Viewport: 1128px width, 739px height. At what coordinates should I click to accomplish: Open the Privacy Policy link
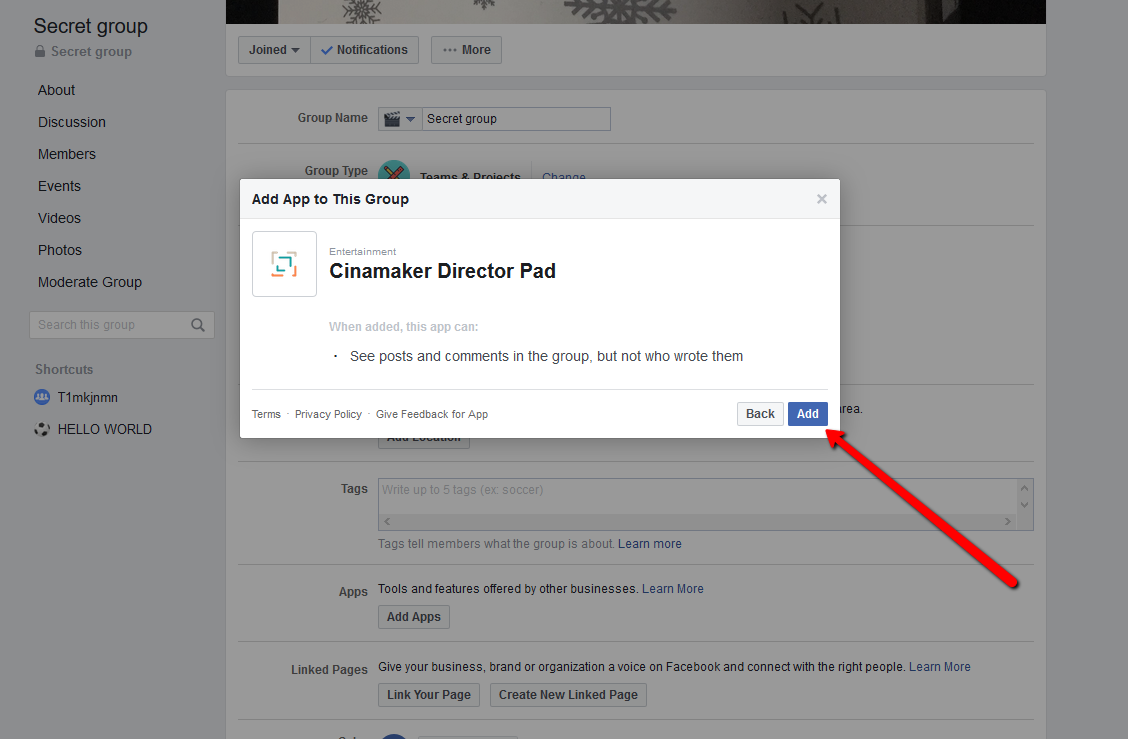(x=328, y=414)
